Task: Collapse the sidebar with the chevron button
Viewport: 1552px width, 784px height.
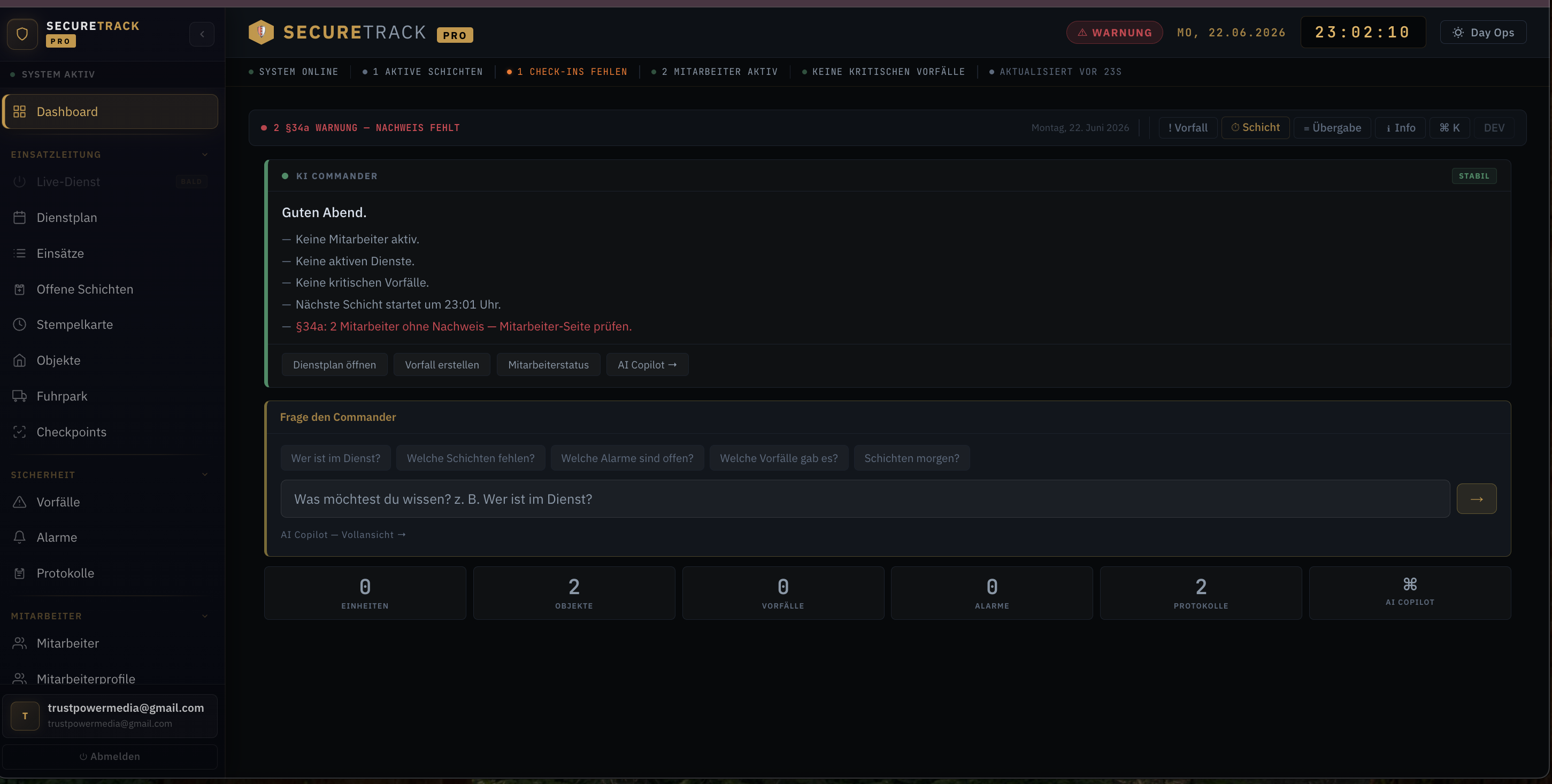Action: tap(202, 34)
